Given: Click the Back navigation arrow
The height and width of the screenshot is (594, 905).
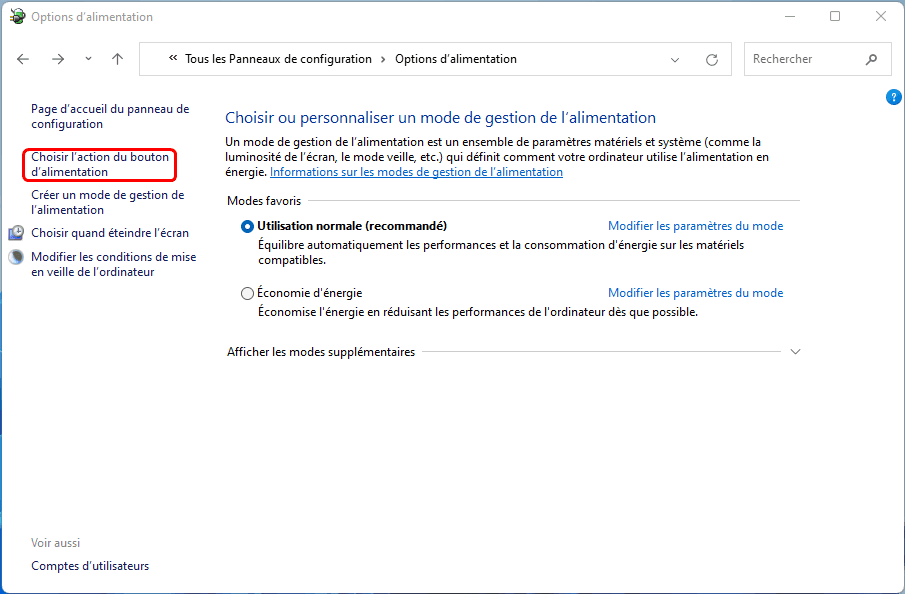Looking at the screenshot, I should (23, 59).
